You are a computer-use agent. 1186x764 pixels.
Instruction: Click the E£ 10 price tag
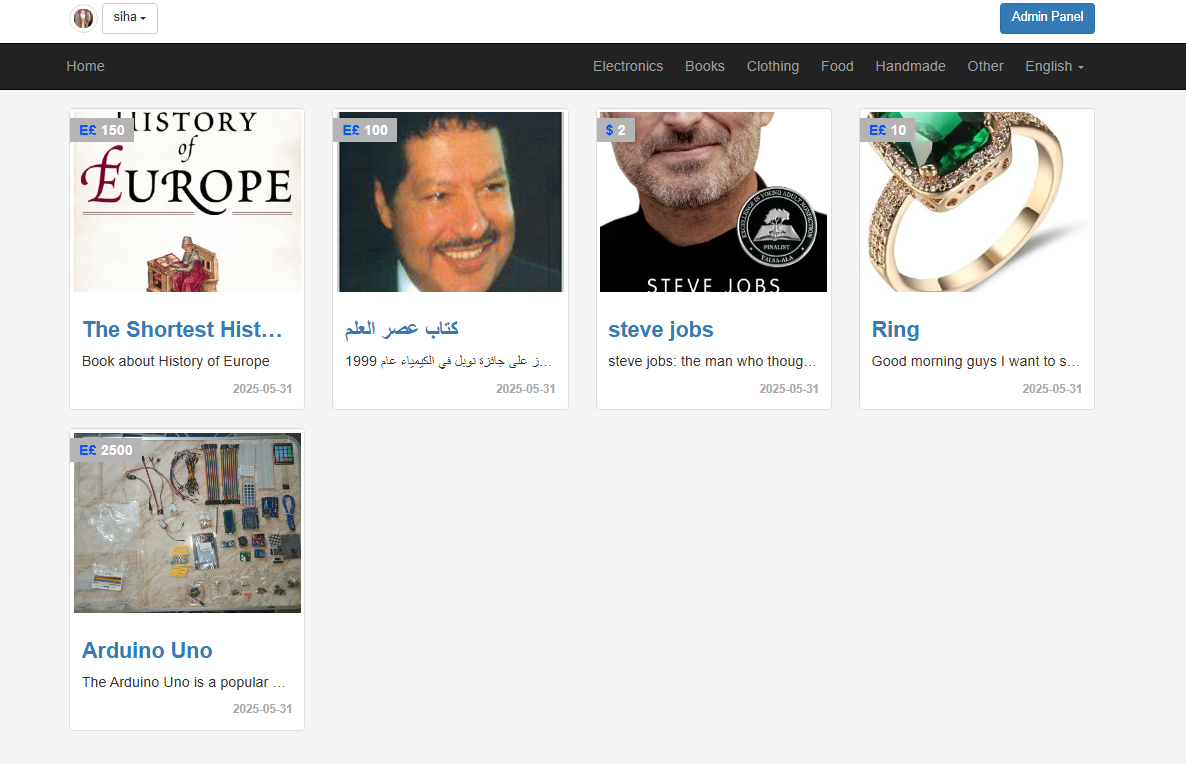coord(887,130)
